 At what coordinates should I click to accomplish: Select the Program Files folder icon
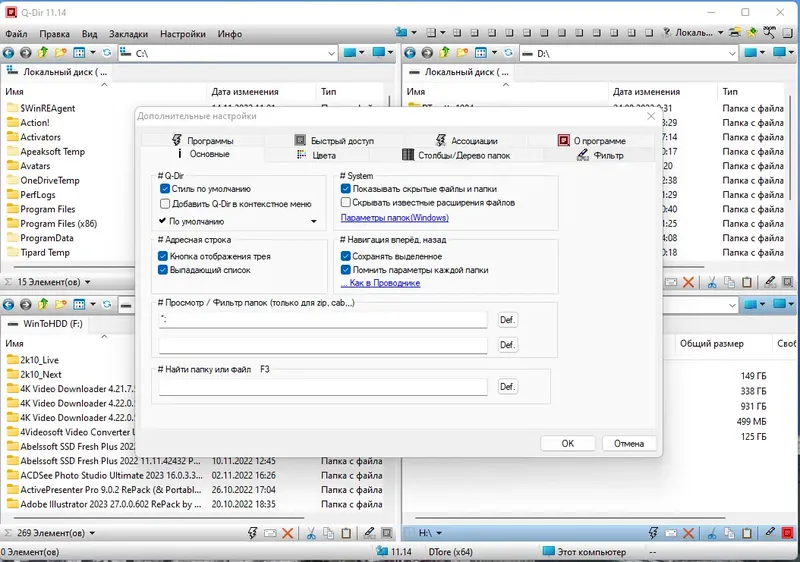pyautogui.click(x=13, y=209)
